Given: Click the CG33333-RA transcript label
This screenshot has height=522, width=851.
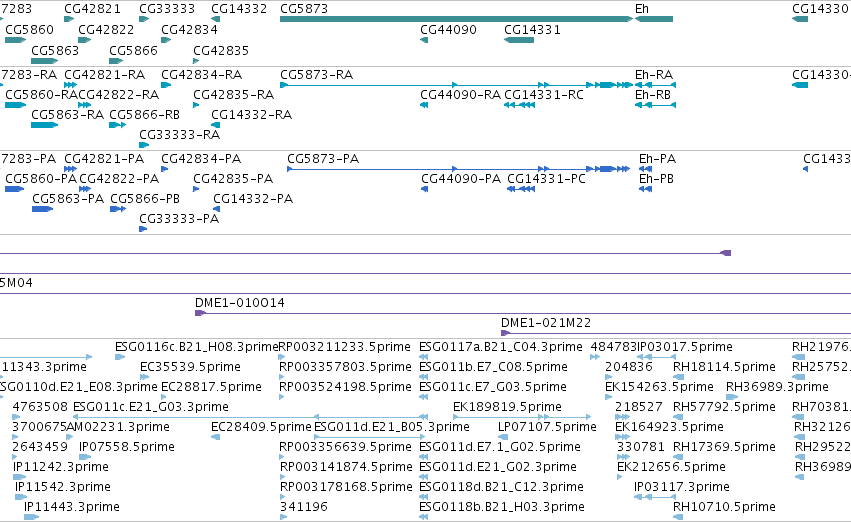Looking at the screenshot, I should (180, 135).
